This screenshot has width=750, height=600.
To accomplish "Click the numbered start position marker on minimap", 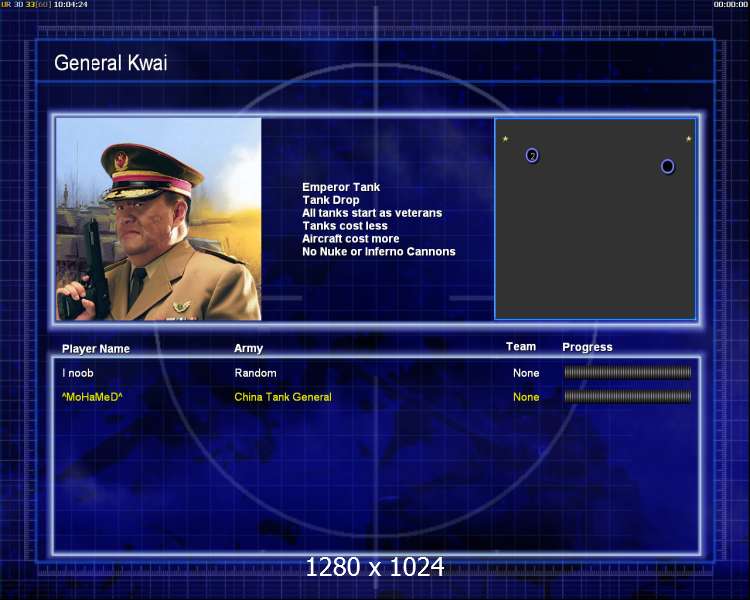I will point(532,155).
